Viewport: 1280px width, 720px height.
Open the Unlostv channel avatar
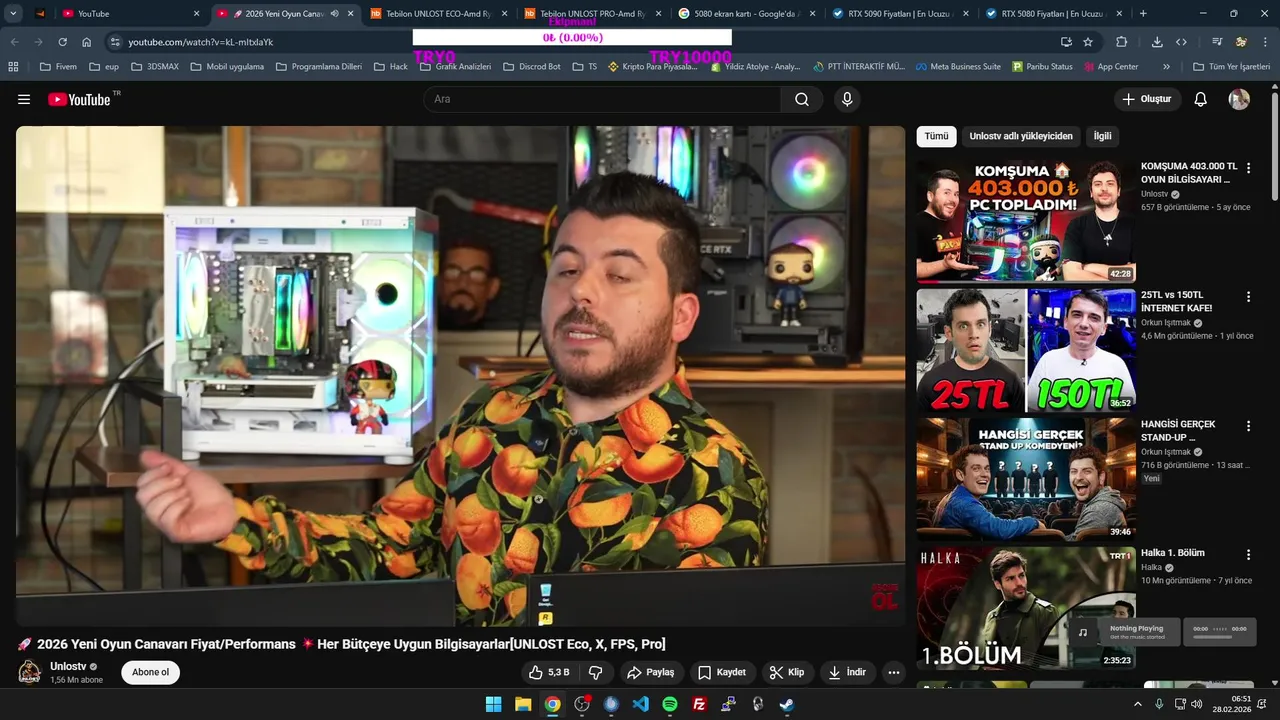tap(30, 672)
